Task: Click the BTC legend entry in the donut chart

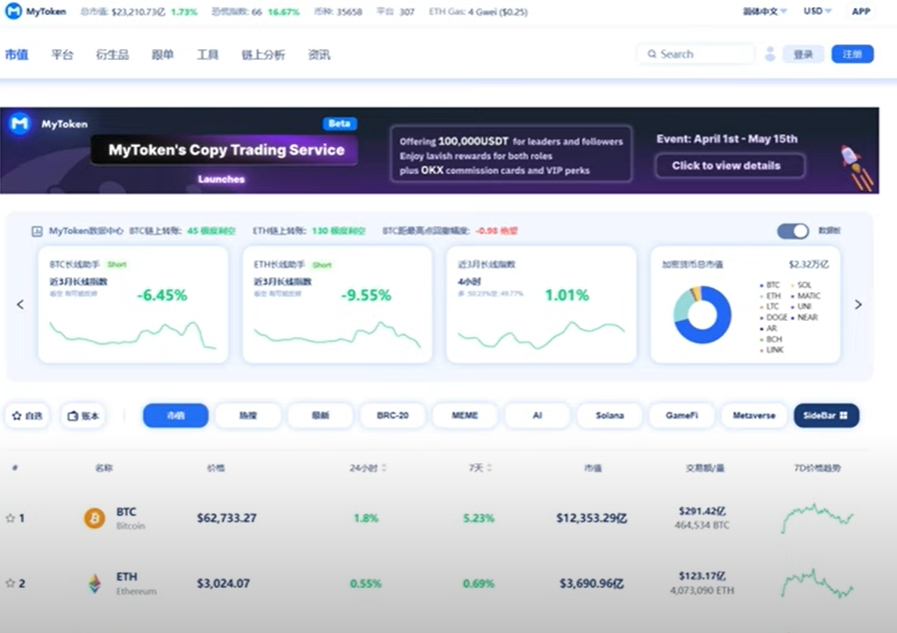Action: pos(769,285)
